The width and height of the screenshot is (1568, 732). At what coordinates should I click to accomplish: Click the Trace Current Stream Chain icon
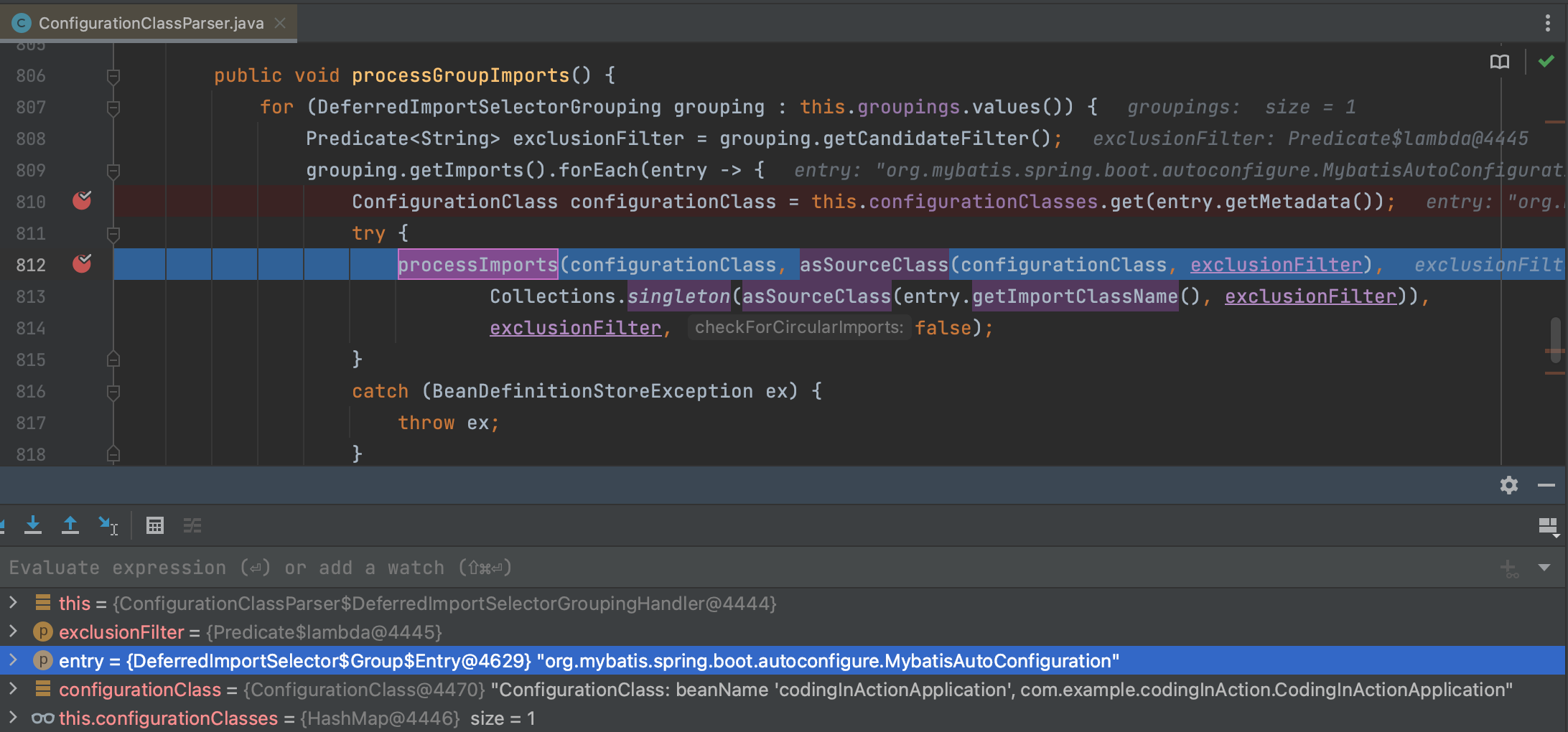point(192,525)
